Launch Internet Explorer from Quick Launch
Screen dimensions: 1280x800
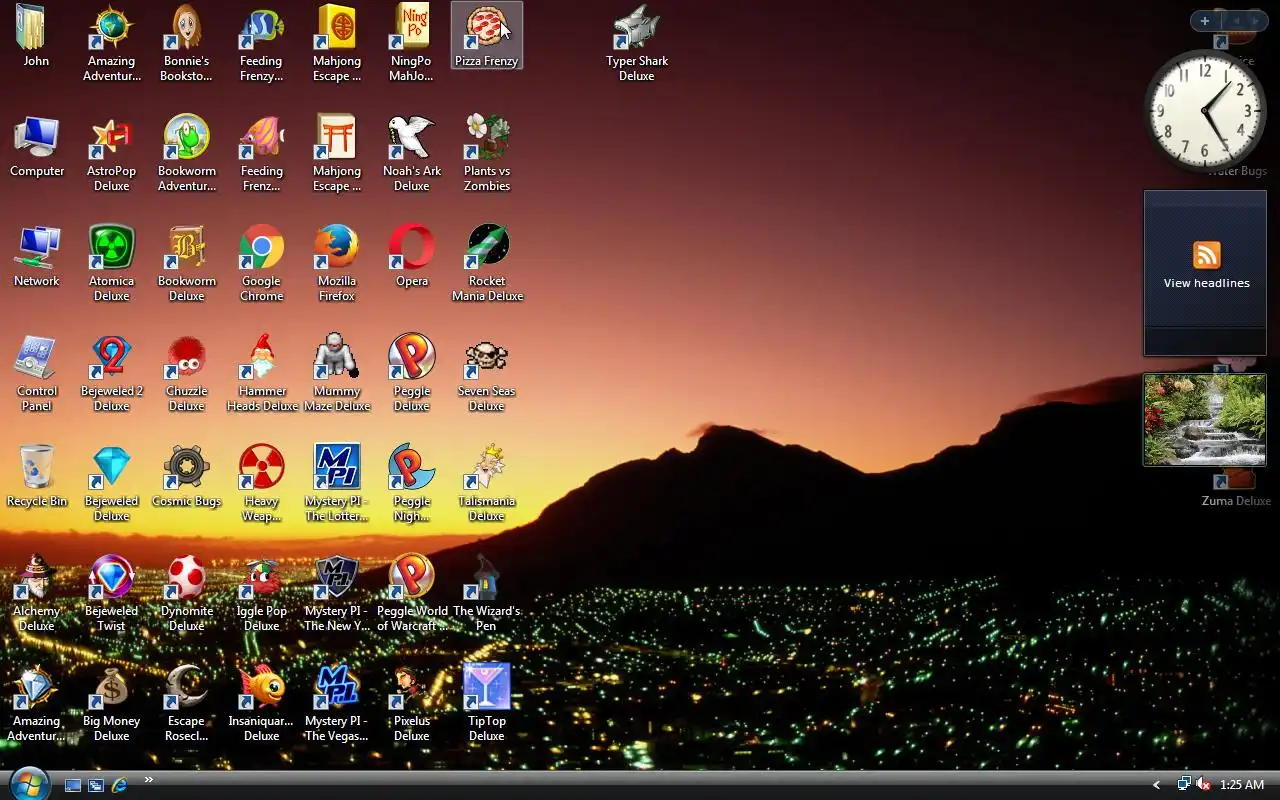click(119, 785)
